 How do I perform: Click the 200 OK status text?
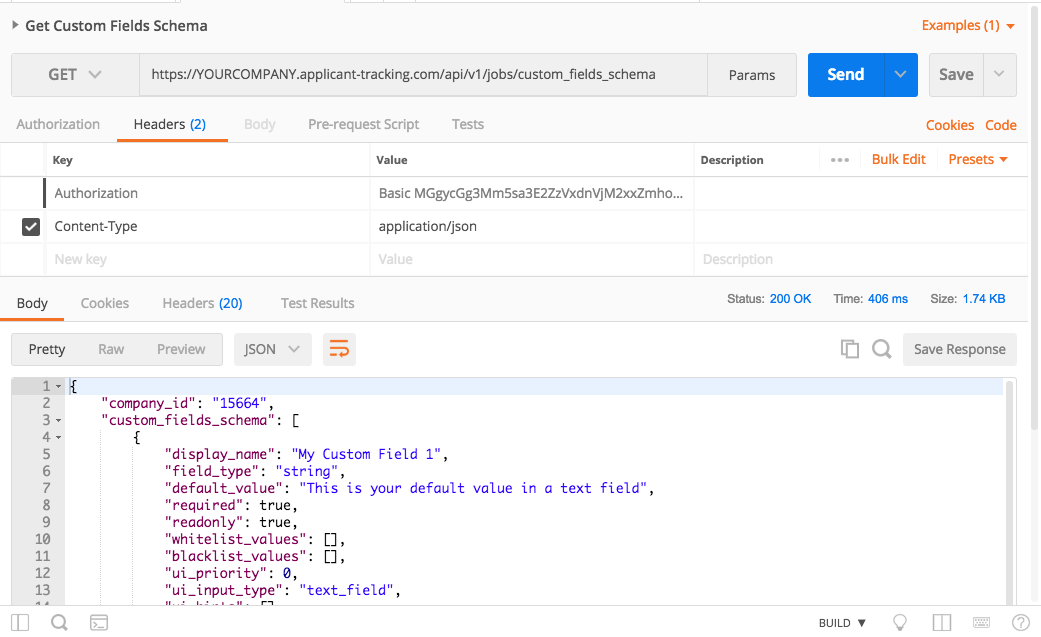click(790, 299)
